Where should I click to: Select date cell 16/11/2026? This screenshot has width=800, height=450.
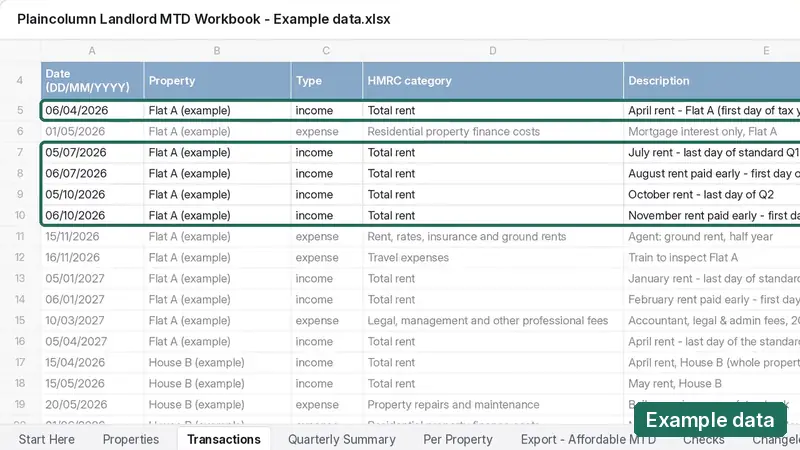click(x=92, y=257)
